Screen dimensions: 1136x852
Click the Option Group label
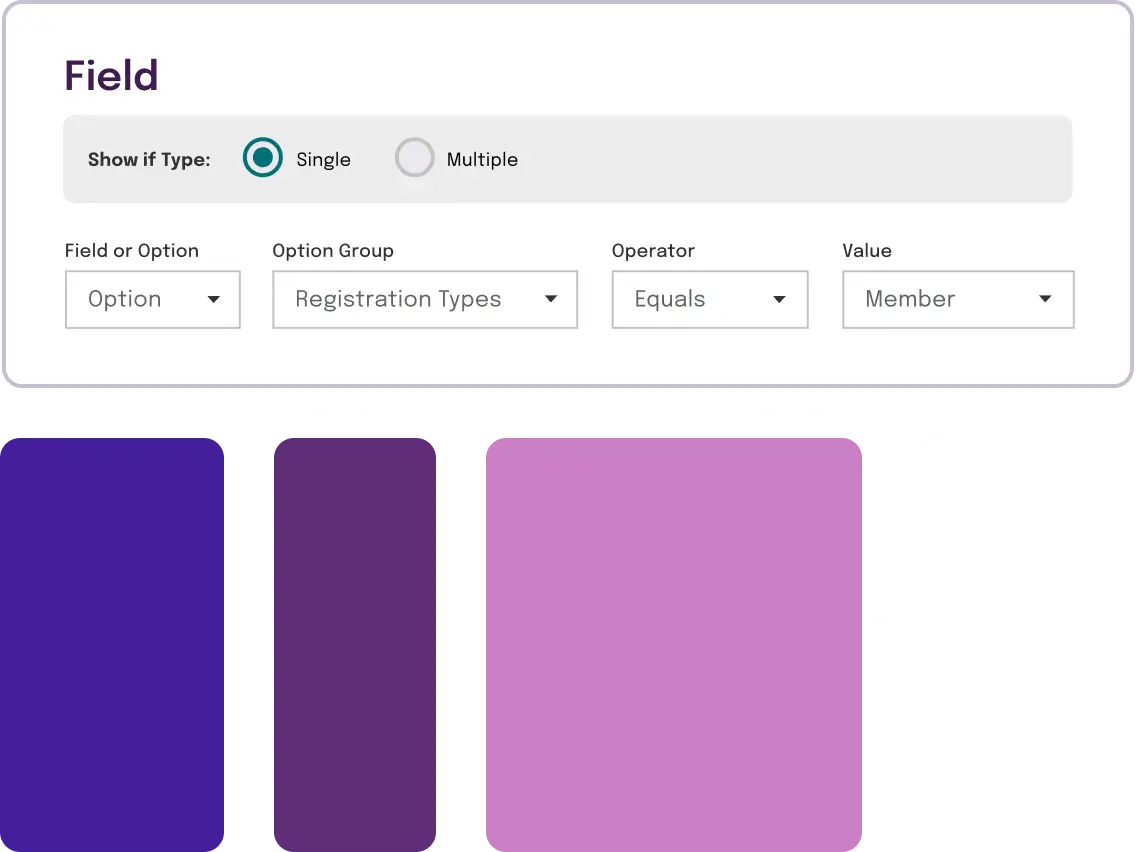[x=333, y=251]
